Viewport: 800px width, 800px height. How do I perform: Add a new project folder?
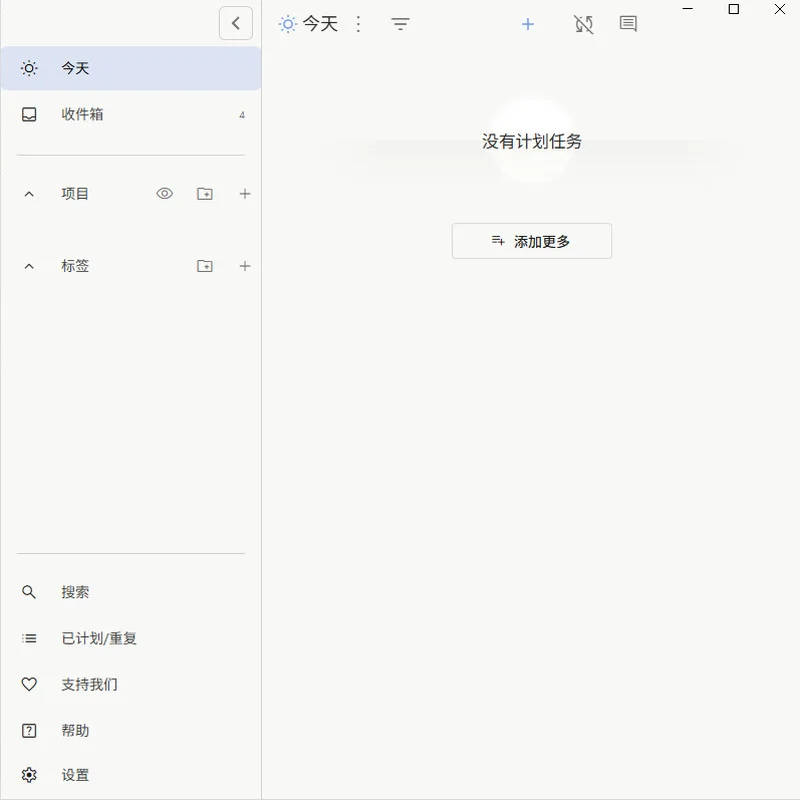205,194
